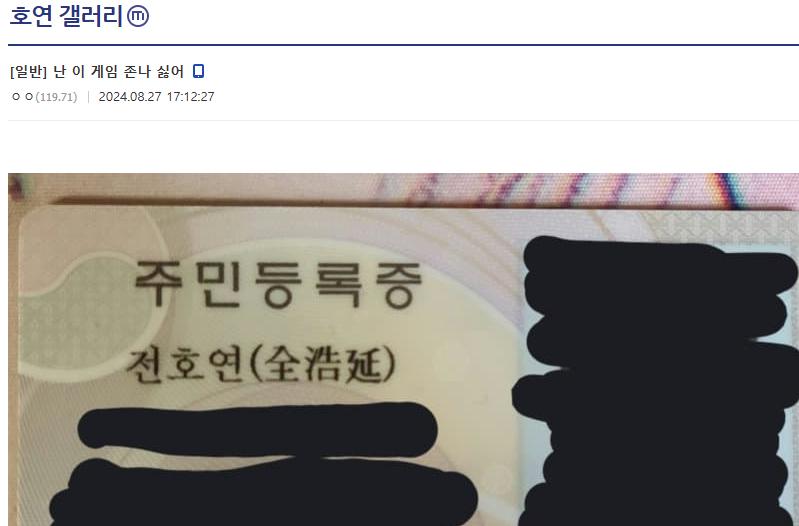This screenshot has width=799, height=526.
Task: Open the 호연 갤러리 gallery title link
Action: coord(66,16)
